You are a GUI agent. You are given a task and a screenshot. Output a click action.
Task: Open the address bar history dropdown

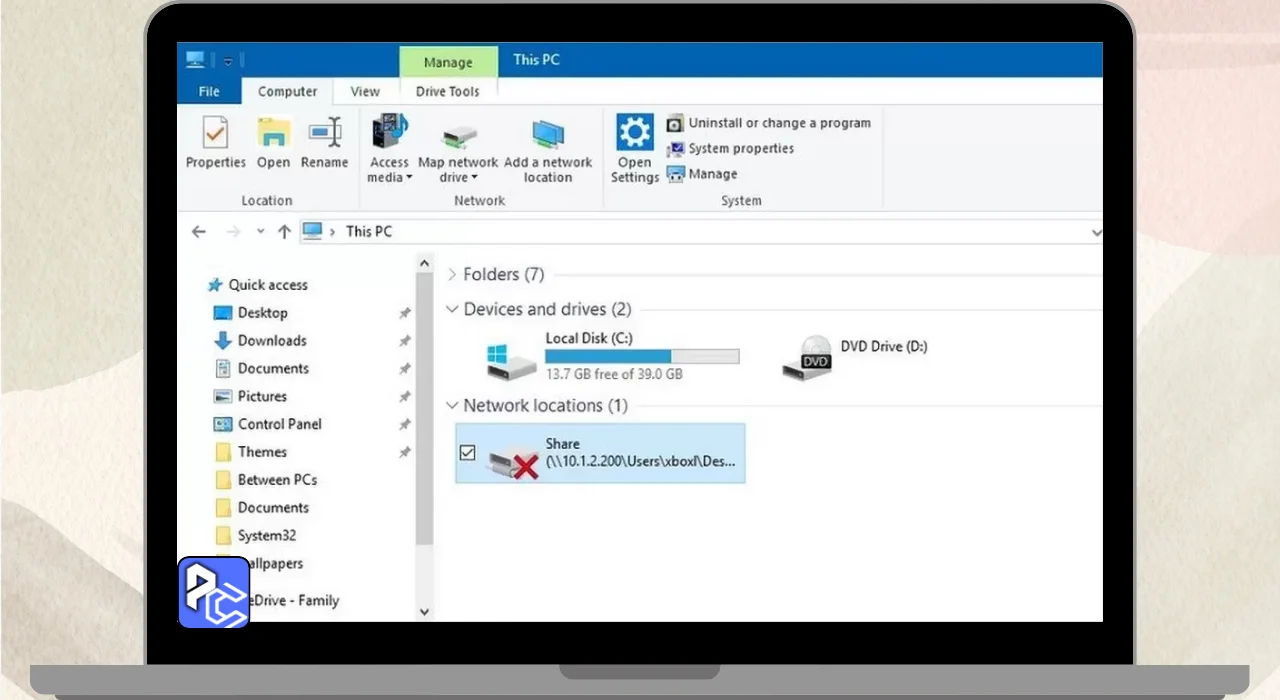[1096, 232]
